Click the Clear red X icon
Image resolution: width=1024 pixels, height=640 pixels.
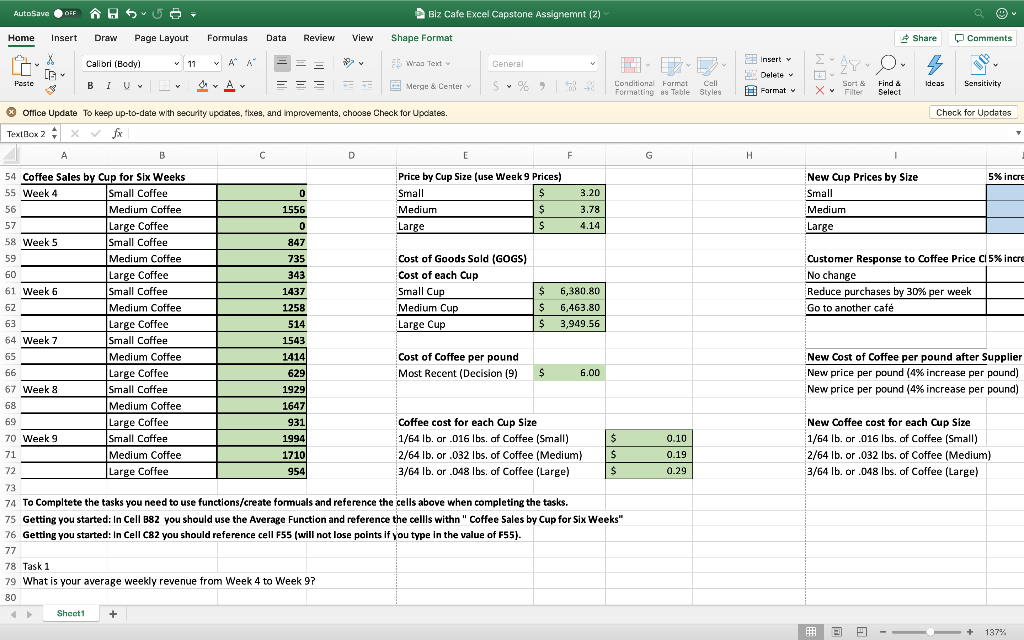tap(820, 91)
